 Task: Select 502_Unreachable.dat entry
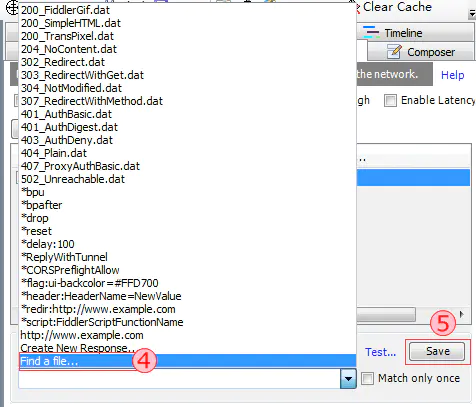coord(187,179)
